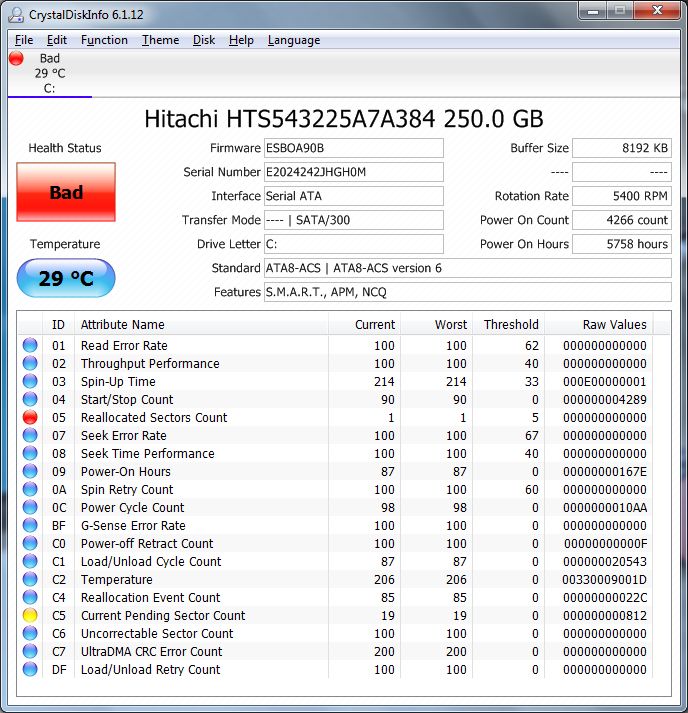
Task: Click the raw value 000000020543
Action: [x=604, y=562]
